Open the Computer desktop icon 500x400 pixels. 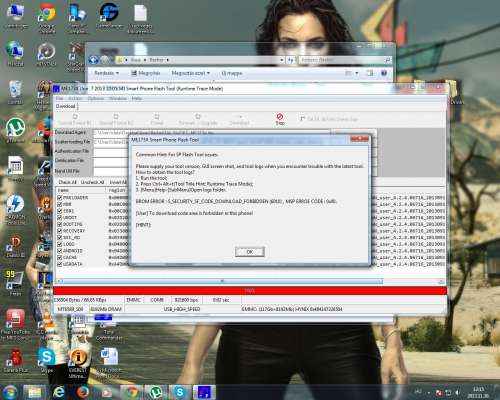(15, 17)
